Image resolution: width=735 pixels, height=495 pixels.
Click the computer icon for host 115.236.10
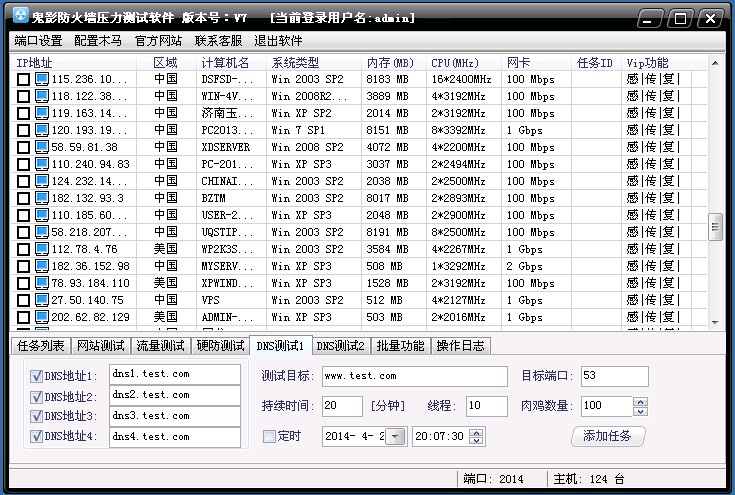coord(42,79)
